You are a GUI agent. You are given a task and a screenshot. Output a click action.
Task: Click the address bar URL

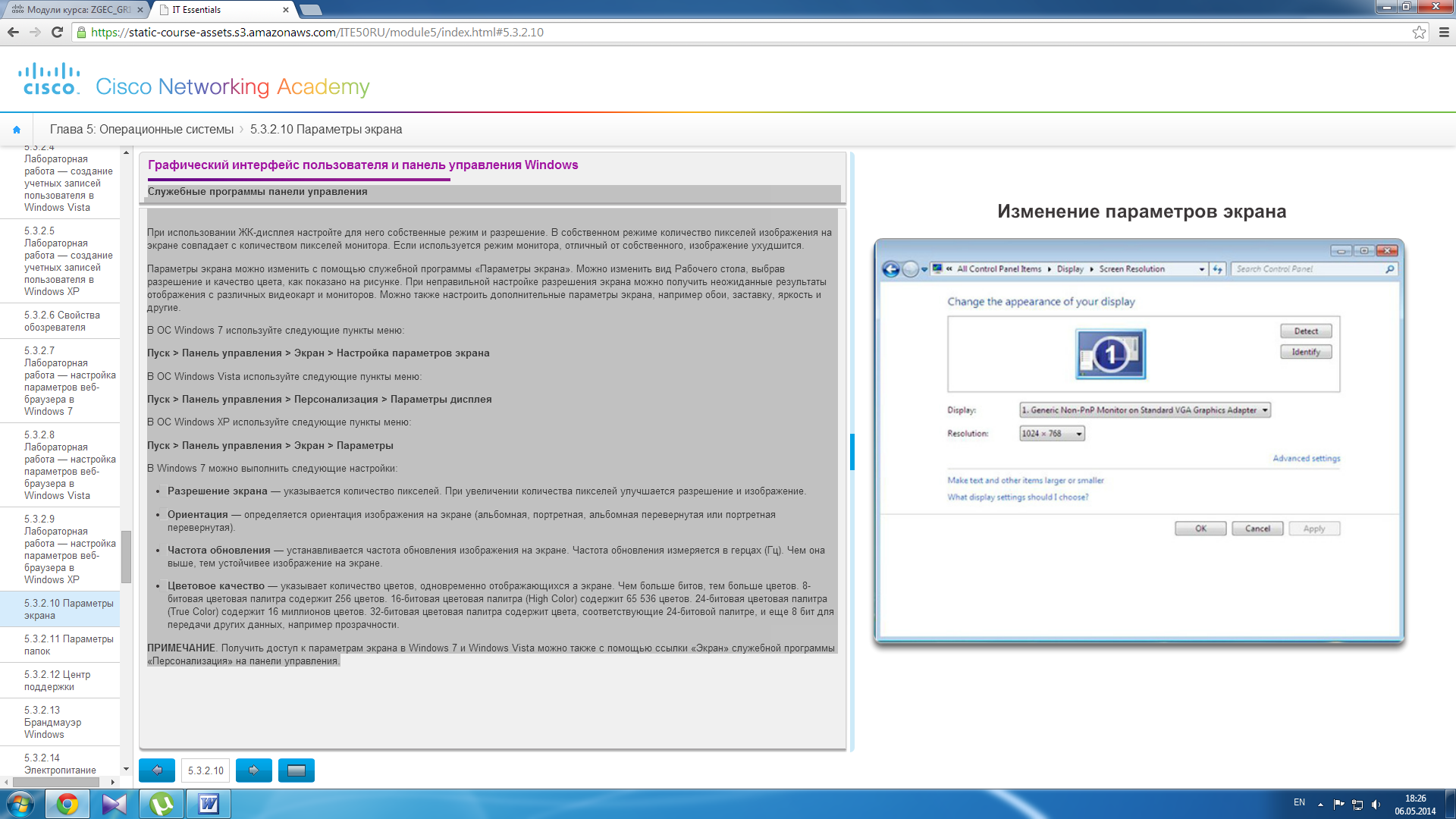click(317, 32)
